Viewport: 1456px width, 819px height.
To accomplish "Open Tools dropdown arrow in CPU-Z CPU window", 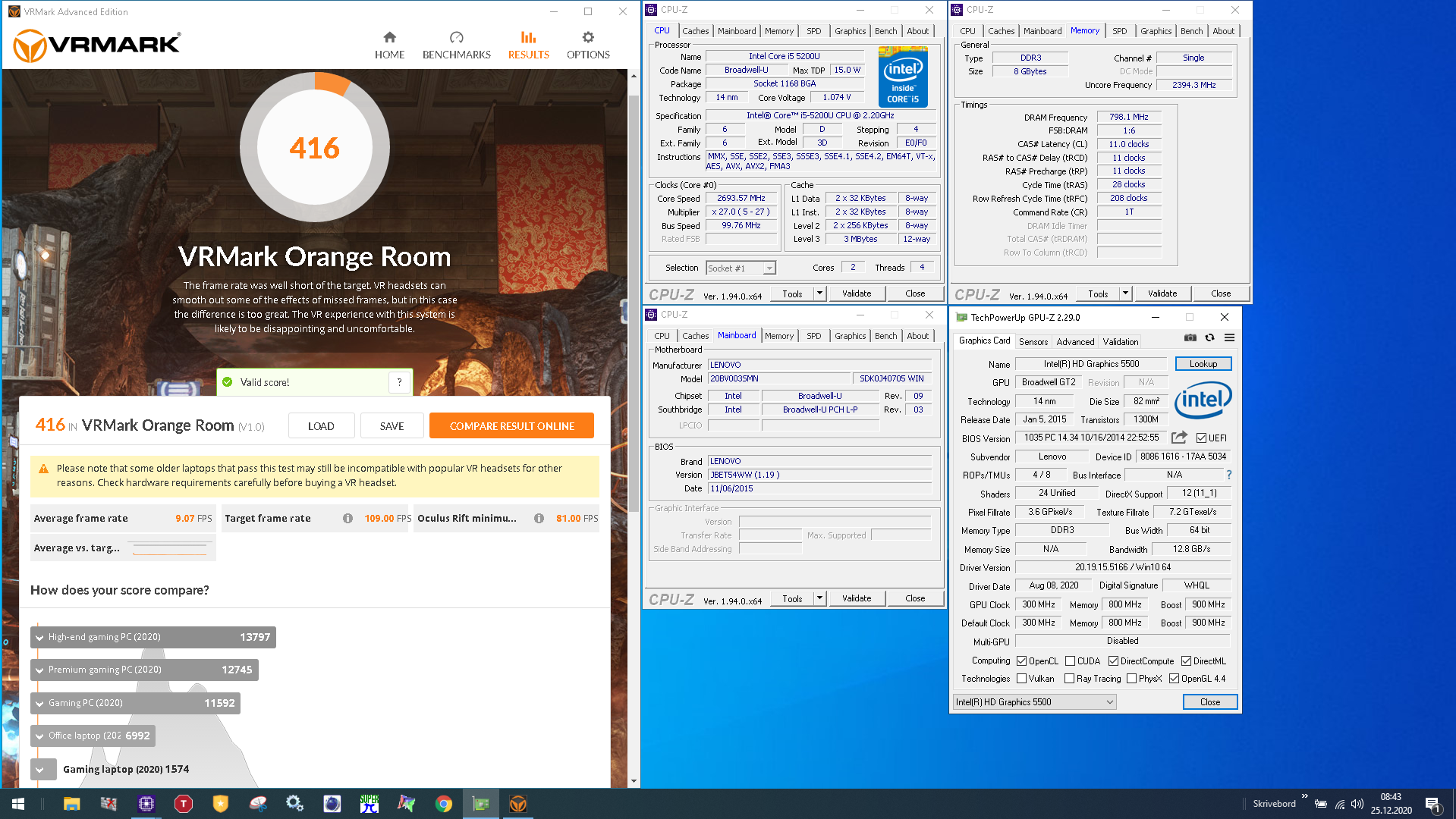I will (819, 293).
